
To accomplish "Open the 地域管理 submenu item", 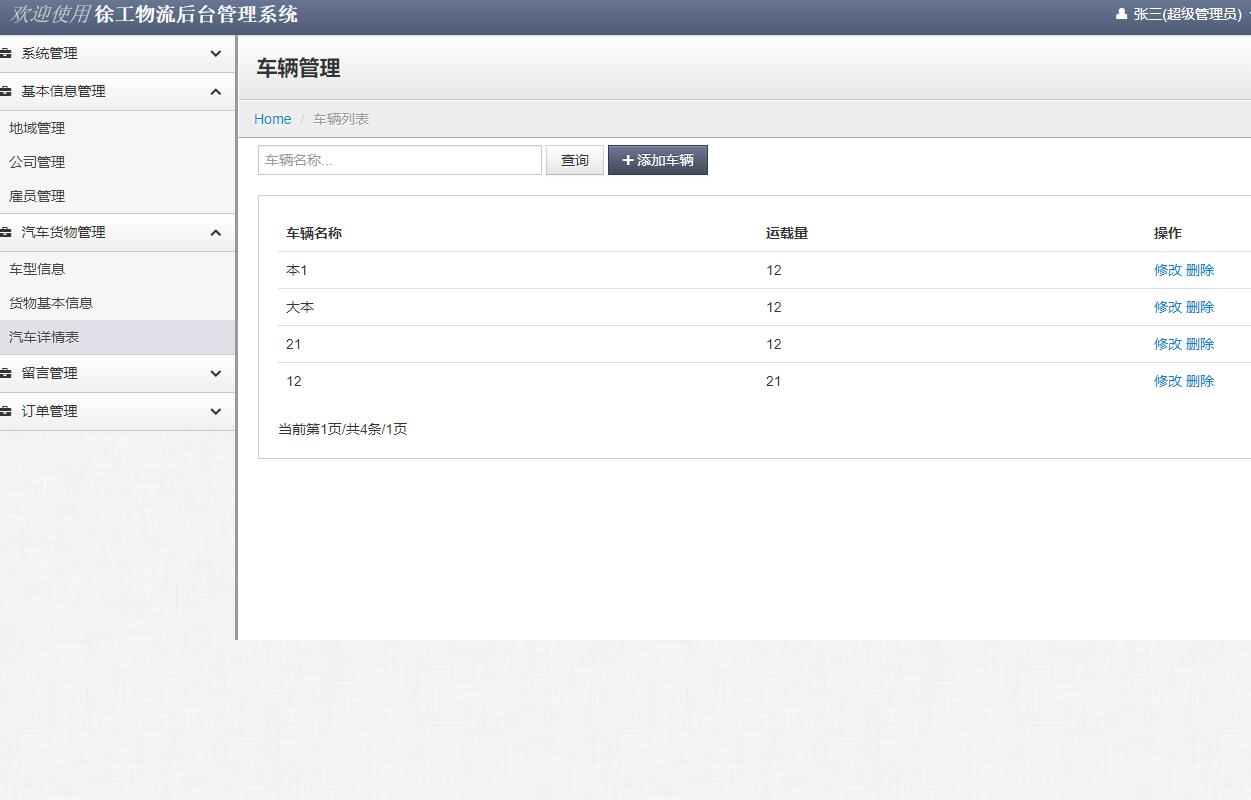I will click(x=37, y=128).
